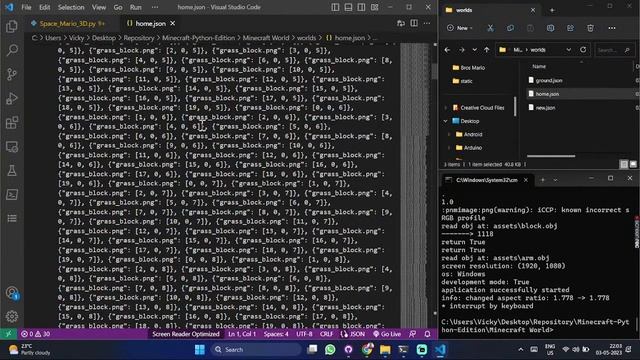Toggle Primary Side Bar layout button
Image resolution: width=640 pixels, height=360 pixels.
pyautogui.click(x=335, y=7)
